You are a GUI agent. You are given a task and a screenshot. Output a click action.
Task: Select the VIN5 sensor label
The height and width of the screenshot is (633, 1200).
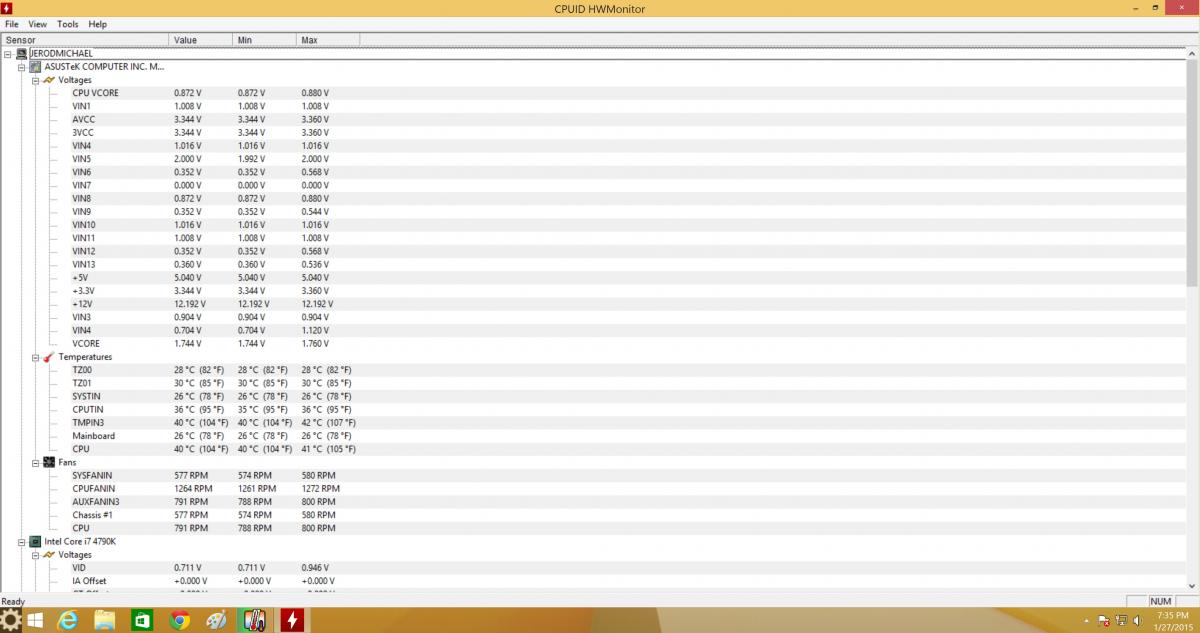[x=82, y=159]
